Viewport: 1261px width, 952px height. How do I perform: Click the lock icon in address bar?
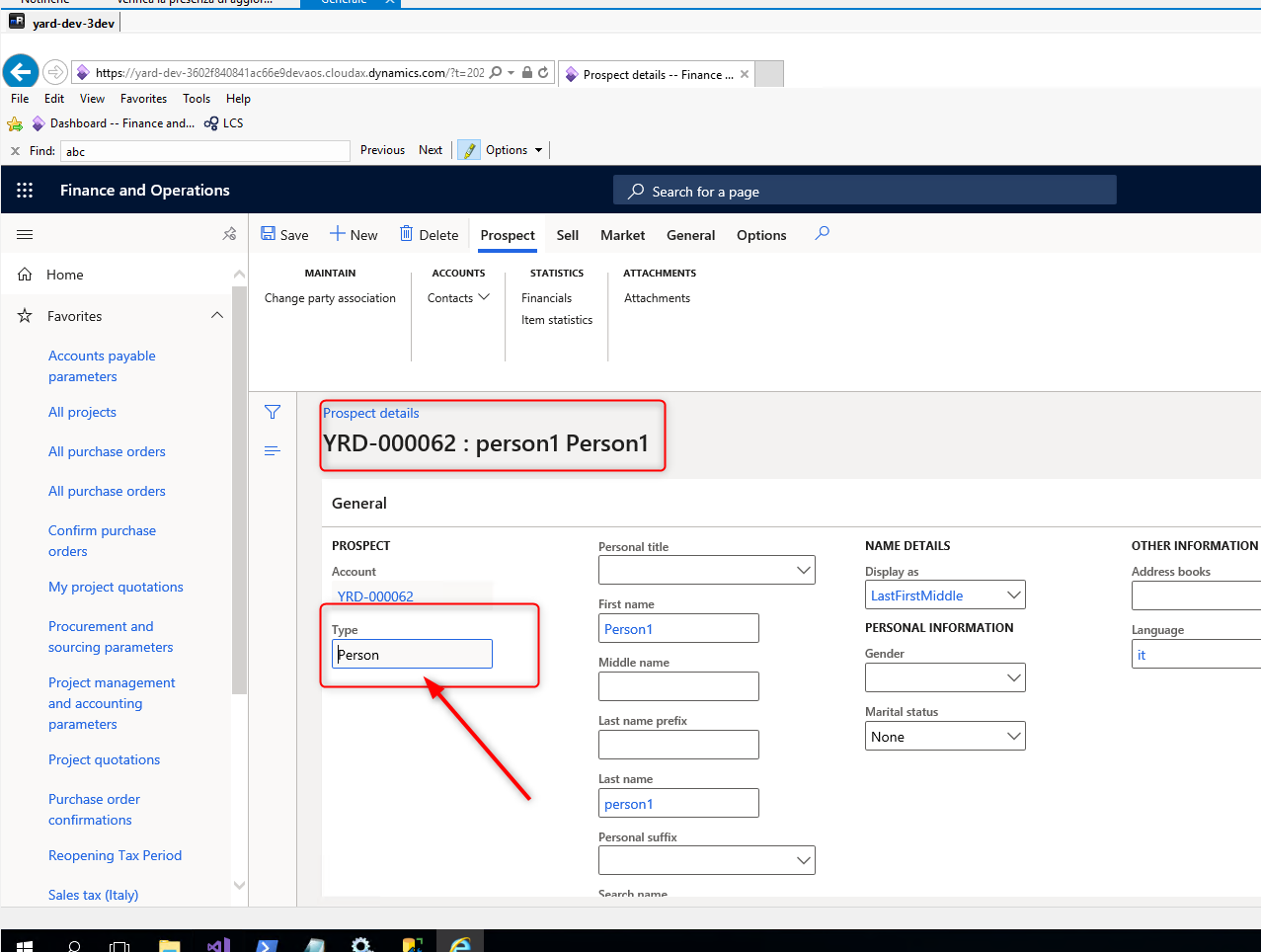pyautogui.click(x=527, y=72)
